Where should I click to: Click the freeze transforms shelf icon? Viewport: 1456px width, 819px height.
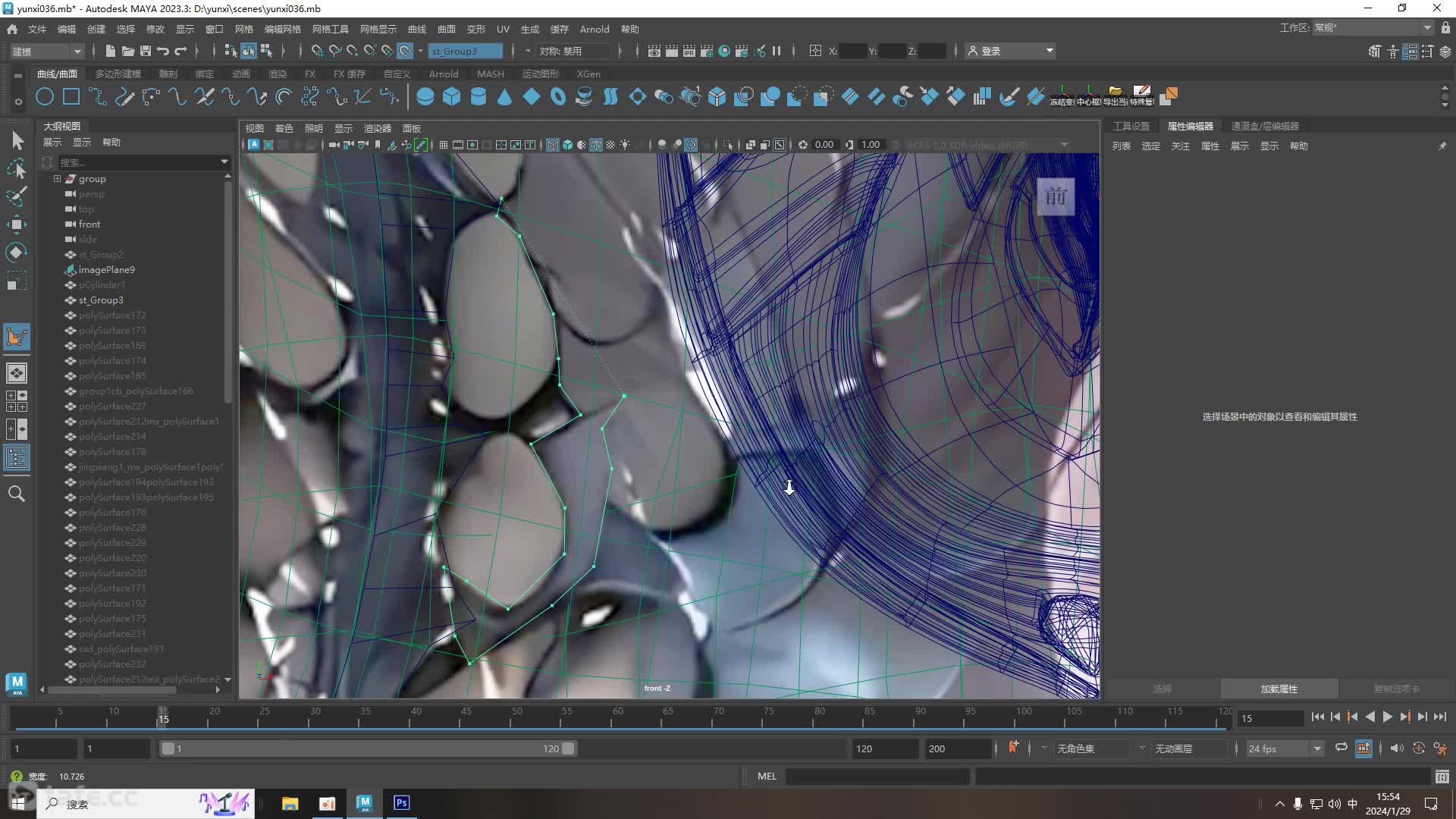point(1062,96)
